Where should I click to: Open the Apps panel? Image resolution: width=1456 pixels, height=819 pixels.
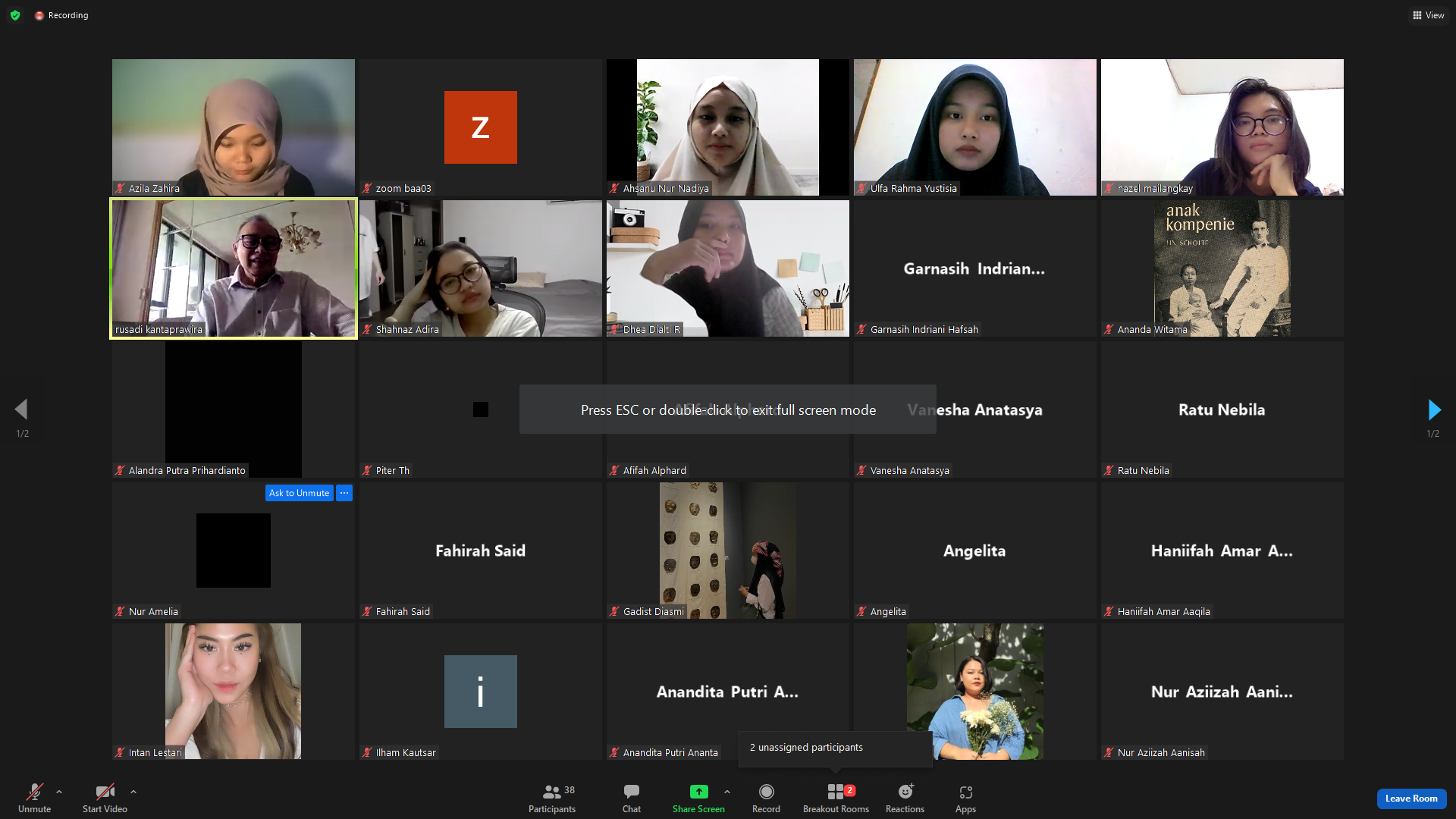pyautogui.click(x=965, y=799)
